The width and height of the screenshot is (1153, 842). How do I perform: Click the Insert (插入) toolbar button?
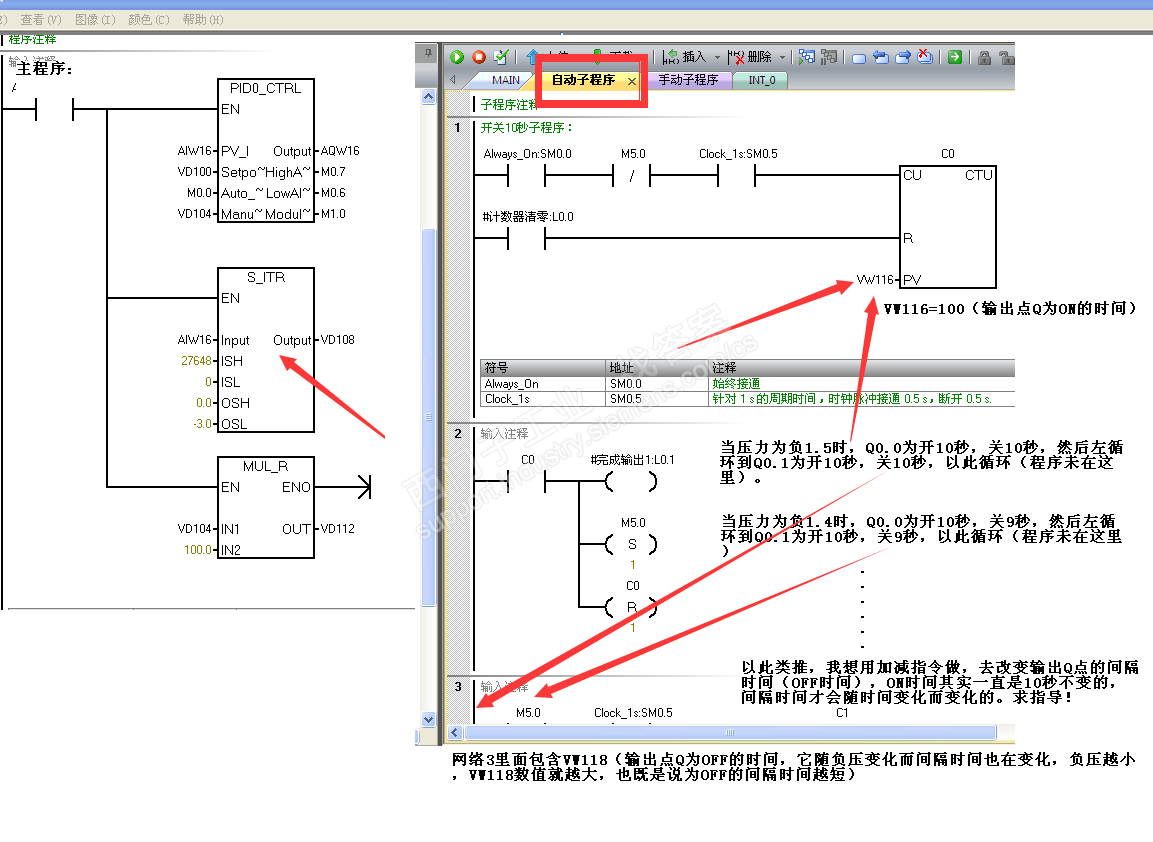(684, 57)
